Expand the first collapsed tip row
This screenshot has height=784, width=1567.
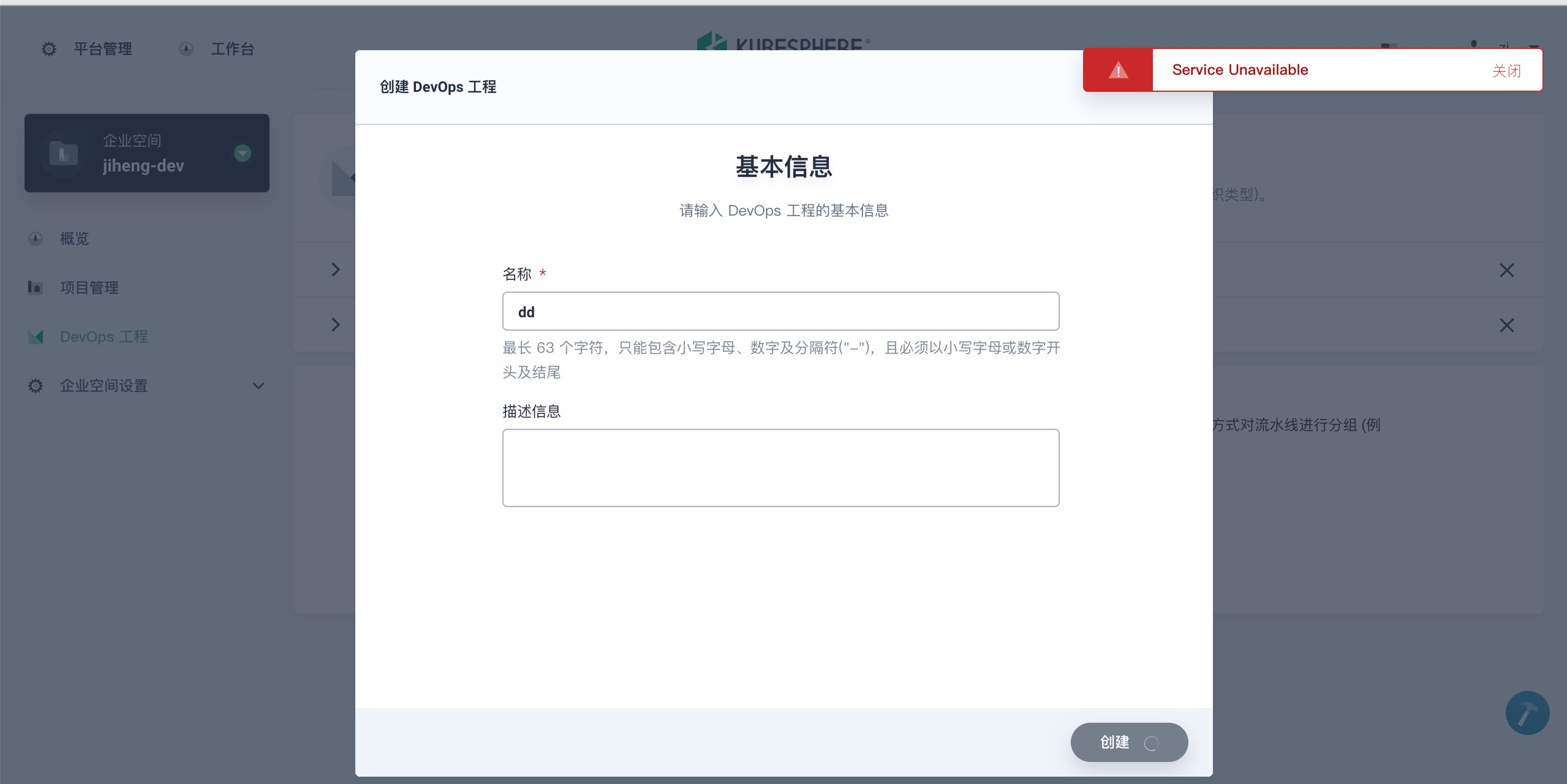point(336,269)
